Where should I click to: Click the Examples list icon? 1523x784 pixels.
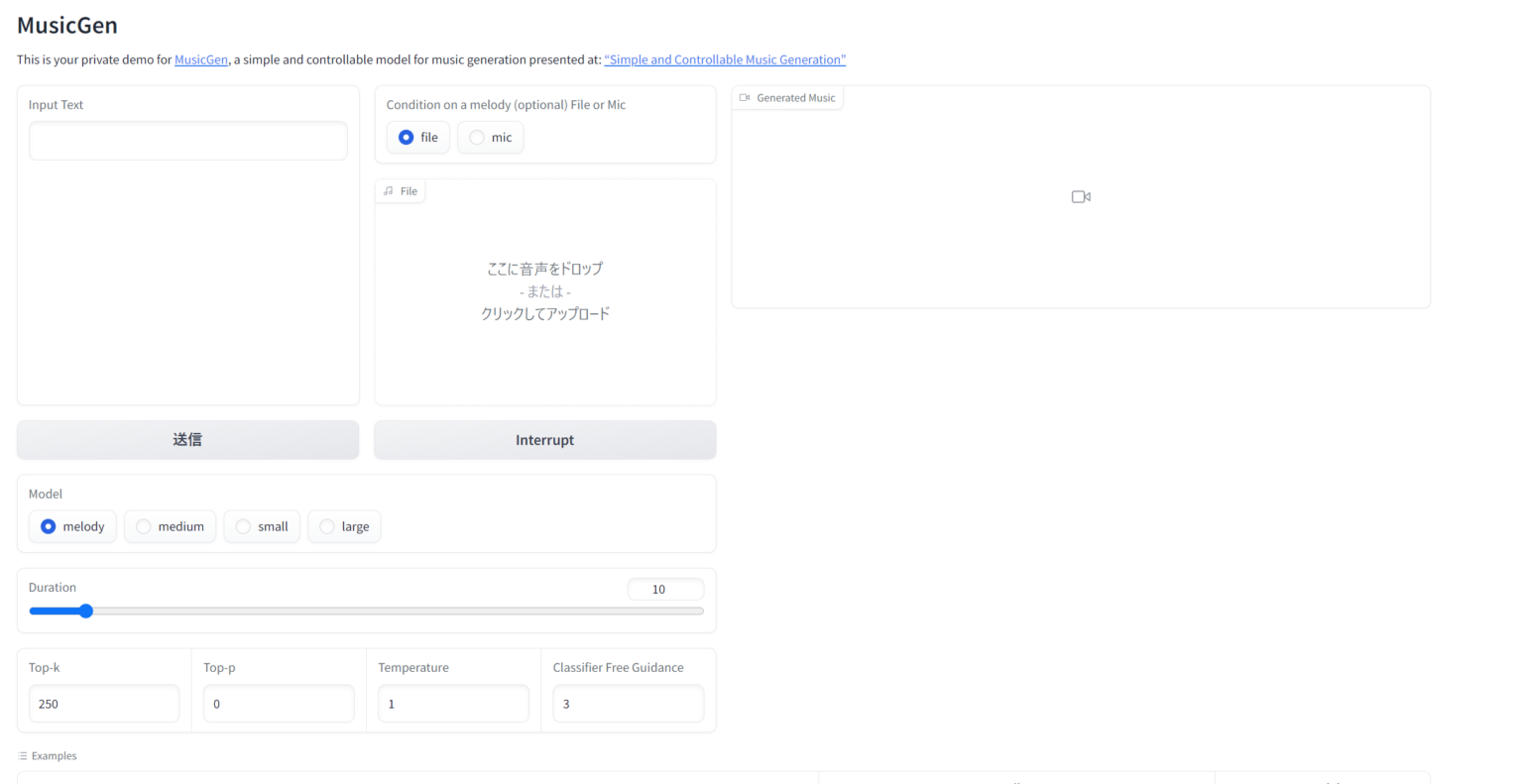(23, 756)
